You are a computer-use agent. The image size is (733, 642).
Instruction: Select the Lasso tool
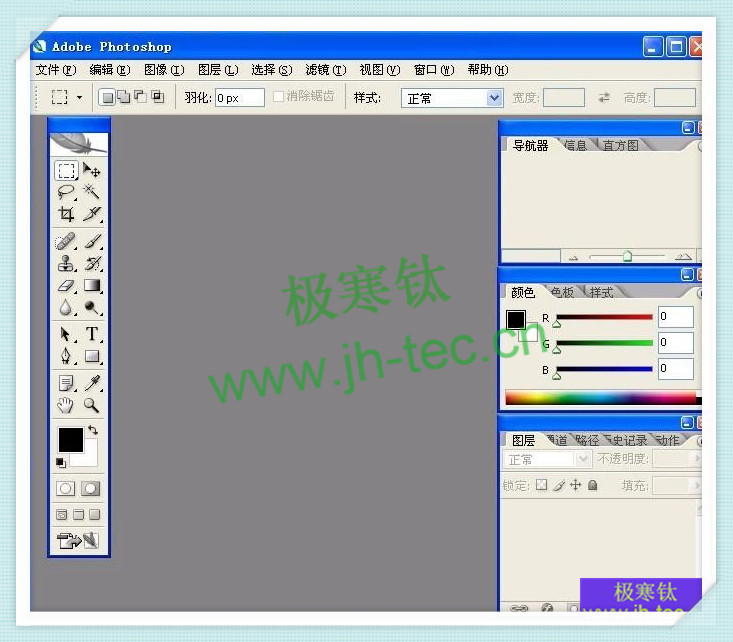pyautogui.click(x=66, y=192)
